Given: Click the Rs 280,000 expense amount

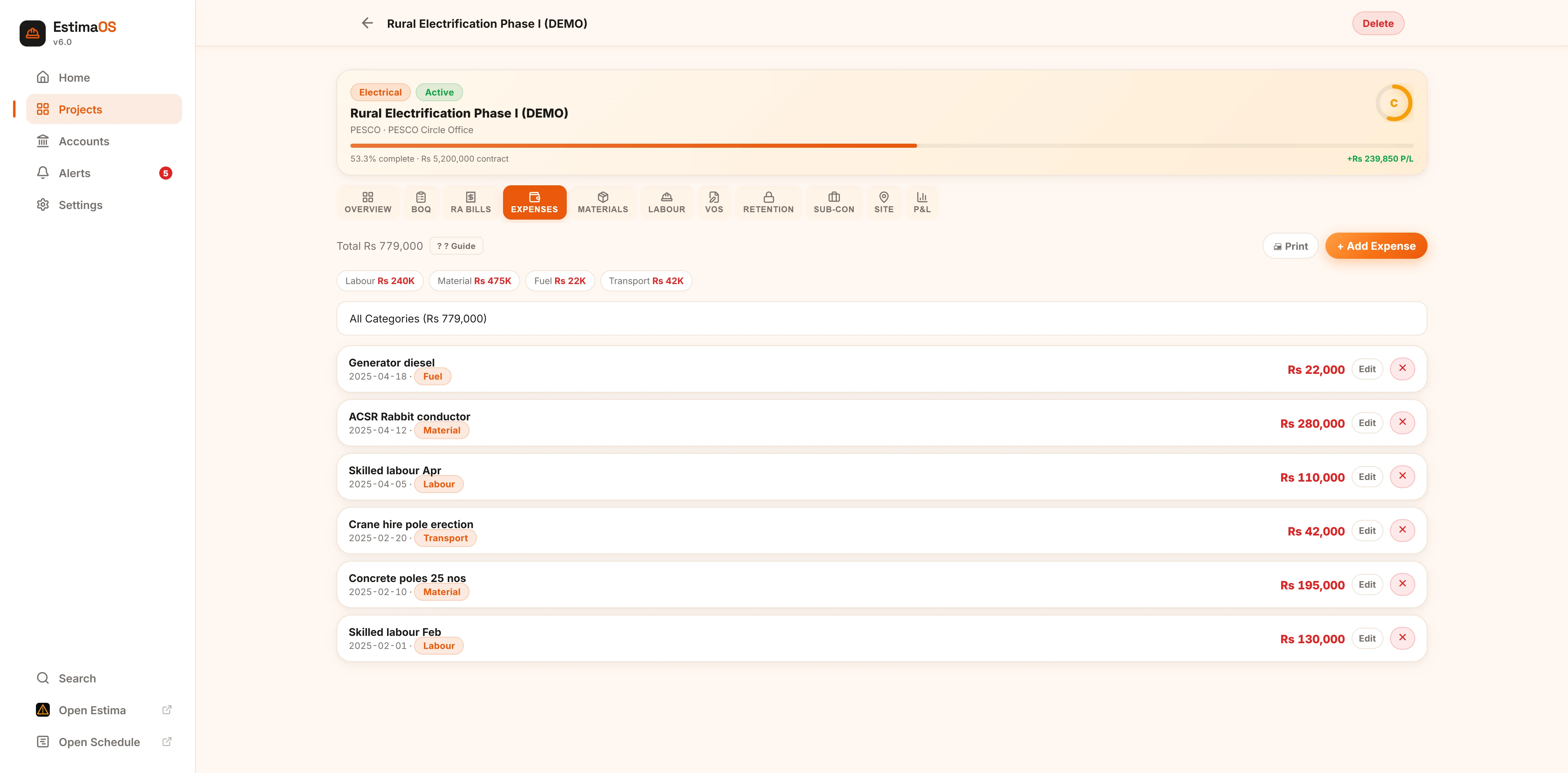Looking at the screenshot, I should 1312,423.
